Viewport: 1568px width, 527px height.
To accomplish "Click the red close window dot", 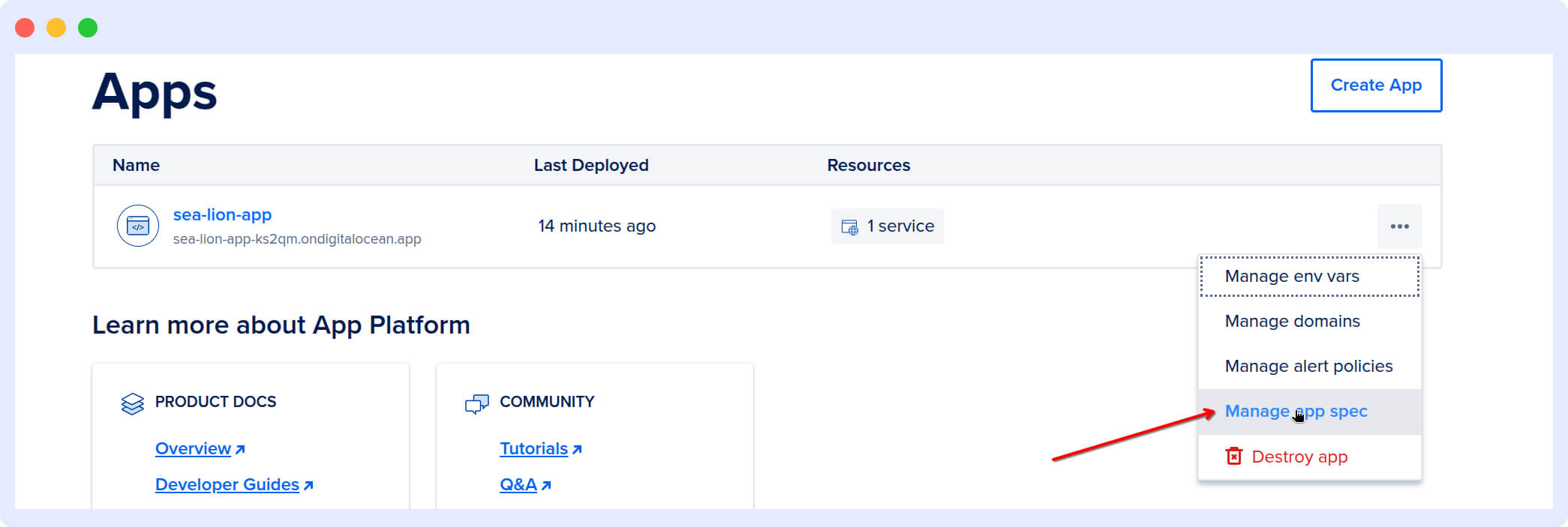I will (25, 28).
